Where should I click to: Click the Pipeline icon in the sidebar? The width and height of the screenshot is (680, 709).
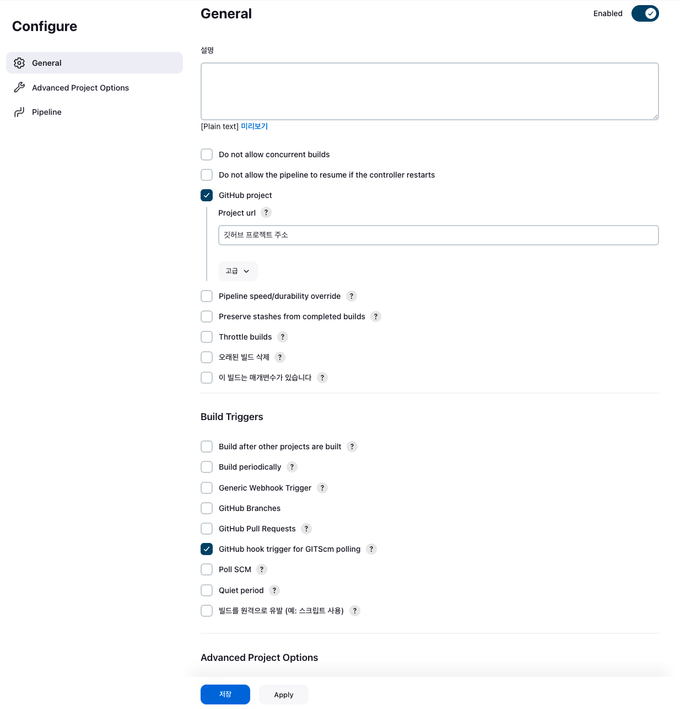pyautogui.click(x=19, y=112)
